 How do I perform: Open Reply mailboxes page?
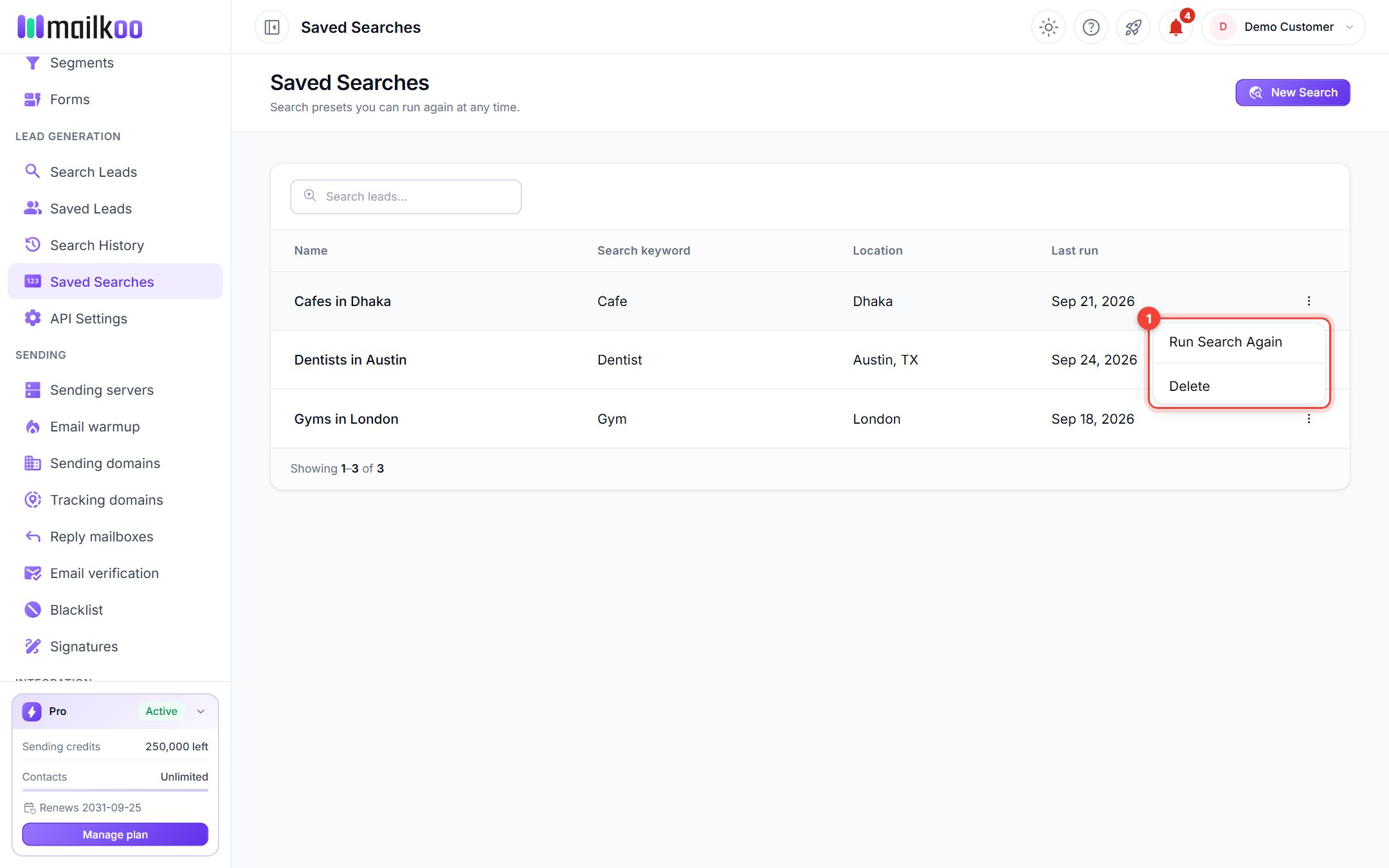[x=115, y=537]
